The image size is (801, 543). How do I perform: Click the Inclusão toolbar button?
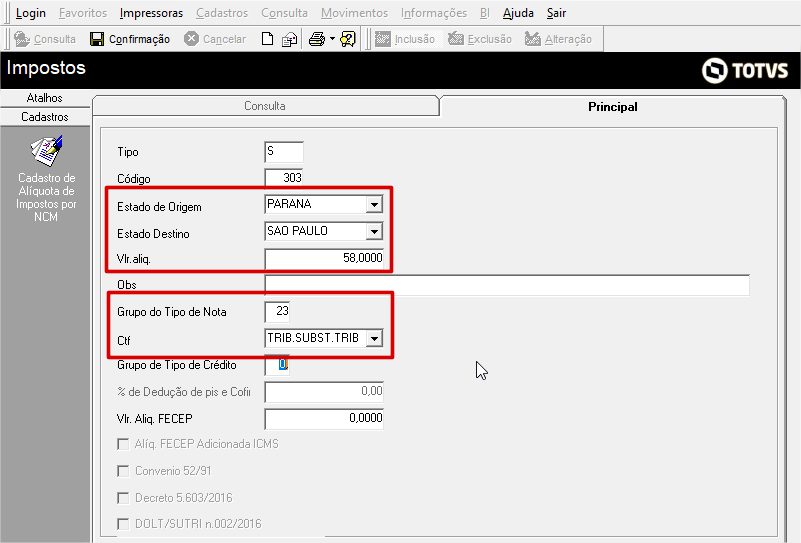click(x=405, y=39)
